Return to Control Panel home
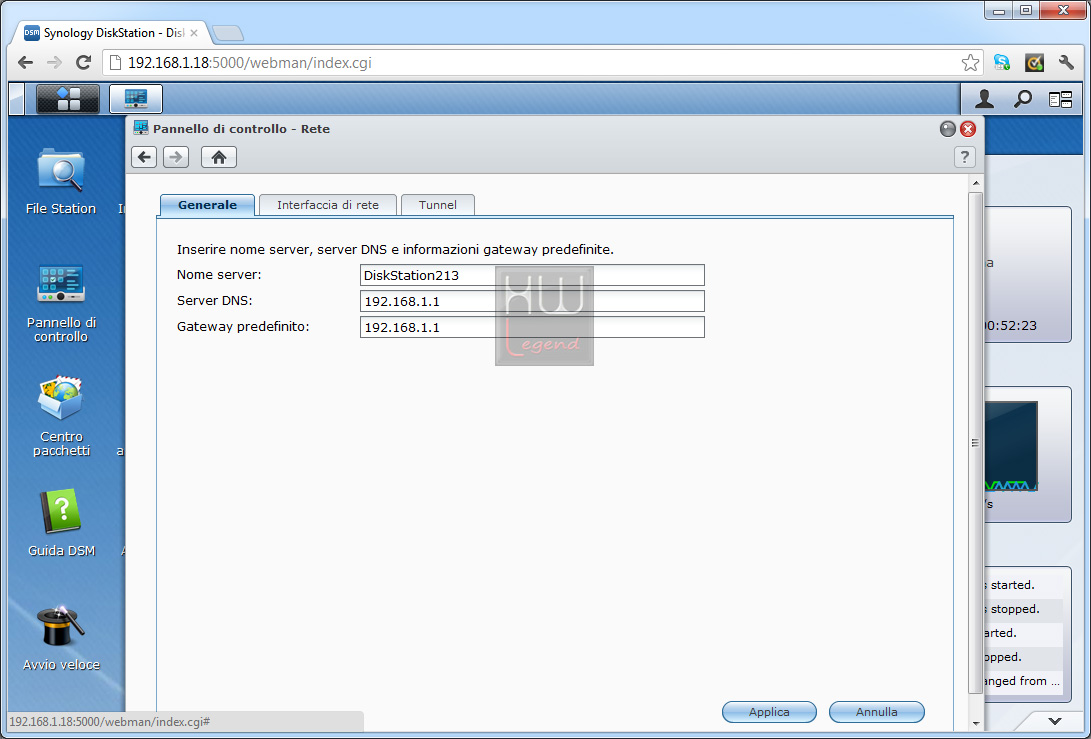 [x=219, y=157]
